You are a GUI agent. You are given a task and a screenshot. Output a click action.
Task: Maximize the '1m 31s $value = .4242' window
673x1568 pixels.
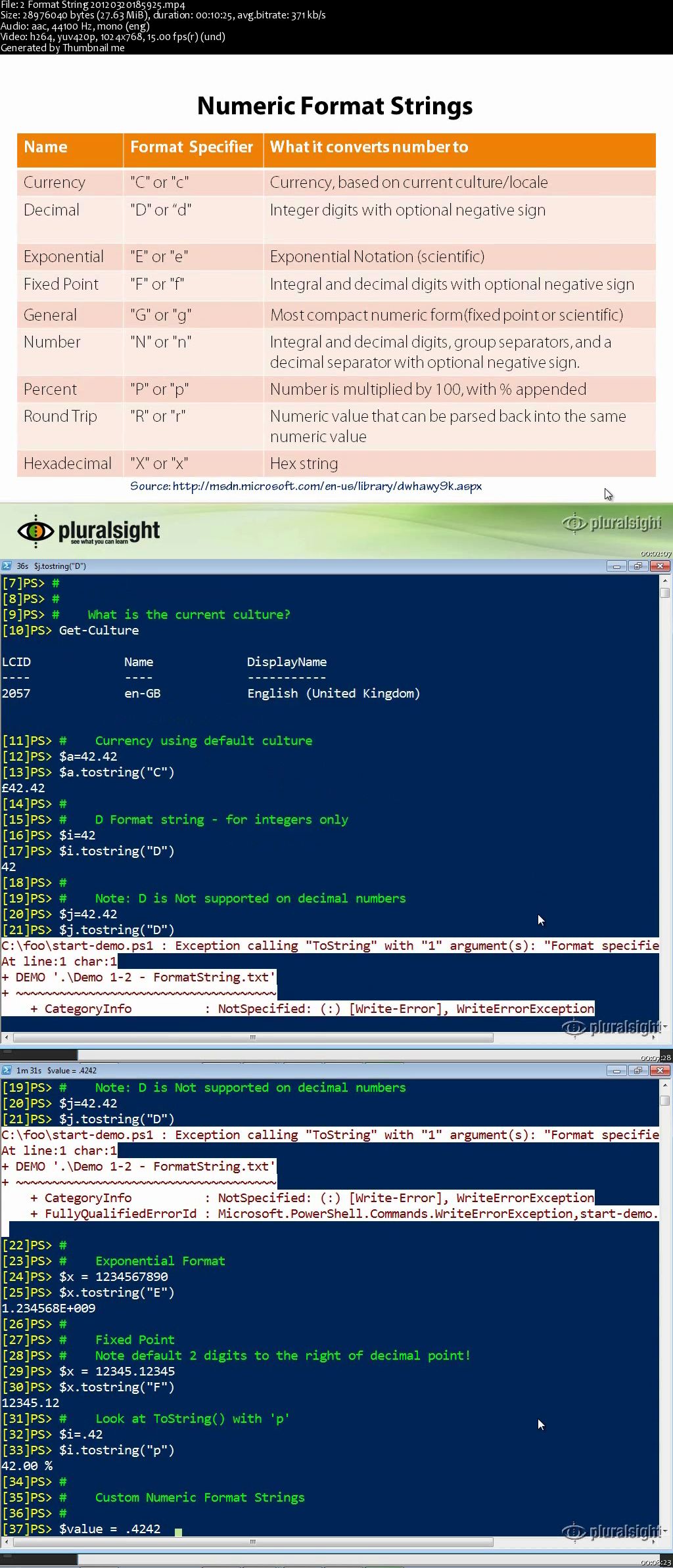pos(638,1070)
